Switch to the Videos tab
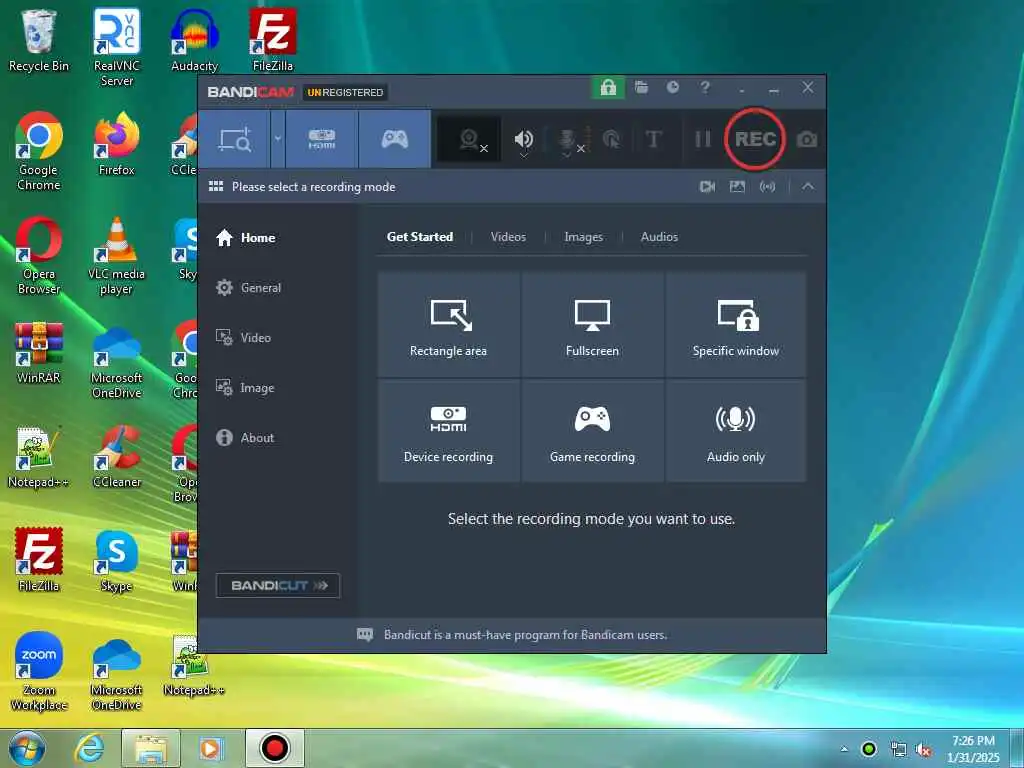 (508, 237)
